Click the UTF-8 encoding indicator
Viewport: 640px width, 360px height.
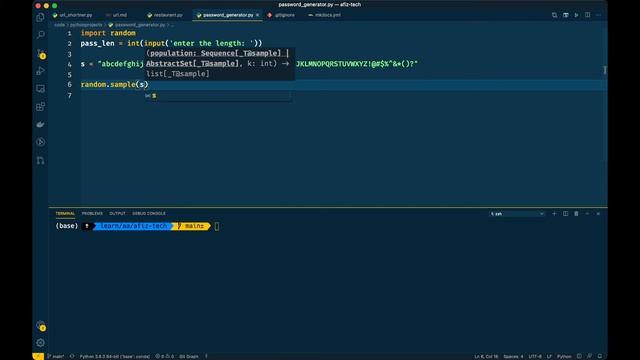tap(535, 356)
